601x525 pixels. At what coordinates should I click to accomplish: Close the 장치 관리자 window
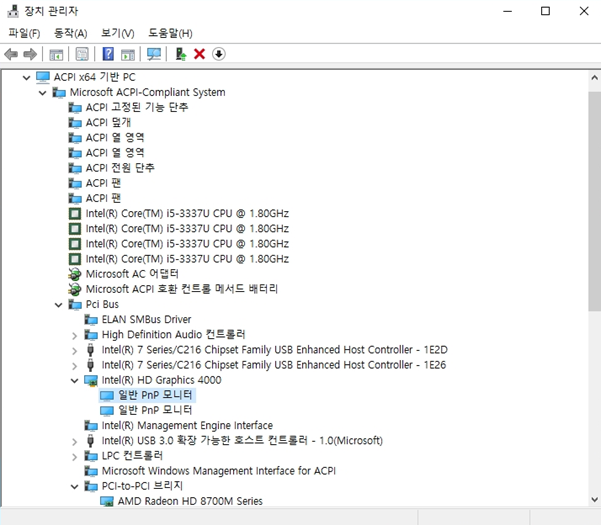pos(584,11)
